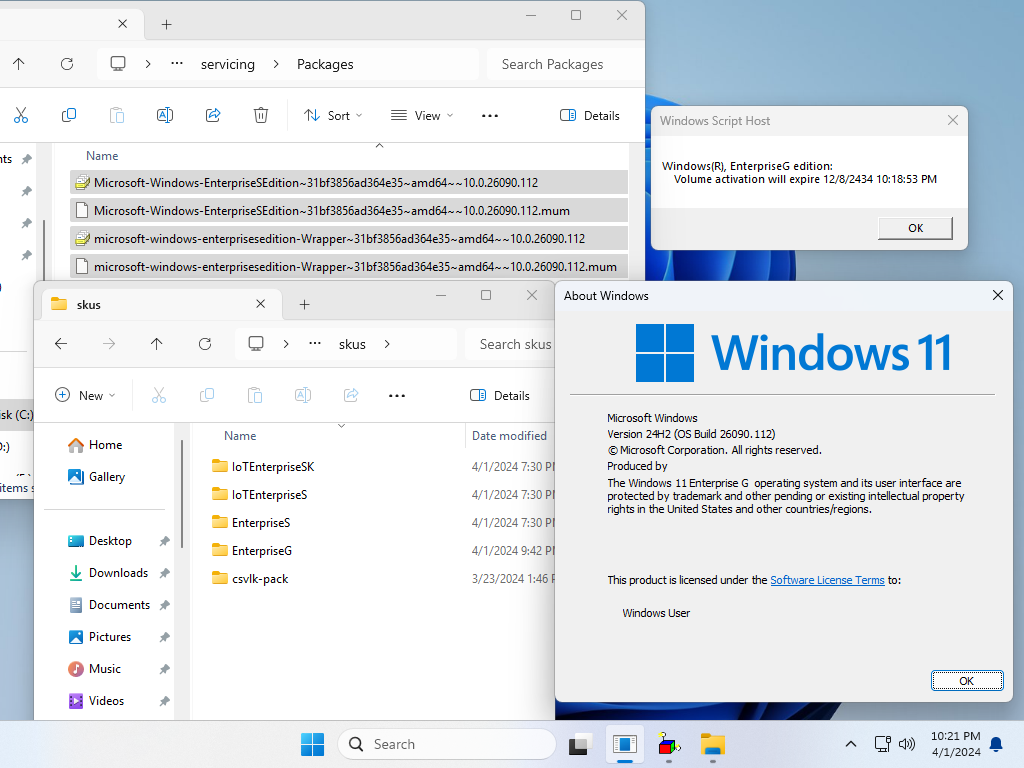The width and height of the screenshot is (1024, 768).
Task: Click Date modified column header
Action: tap(509, 436)
